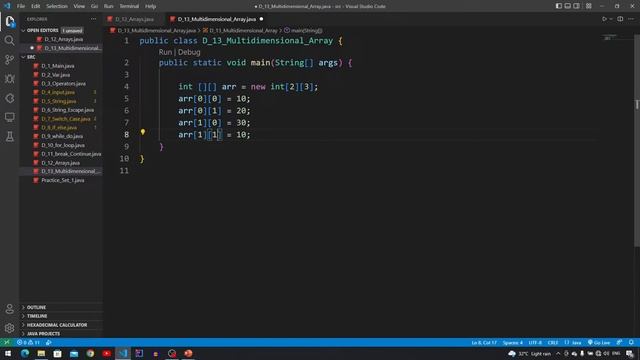This screenshot has height=360, width=640.
Task: Open the Manage gear icon
Action: (9, 328)
